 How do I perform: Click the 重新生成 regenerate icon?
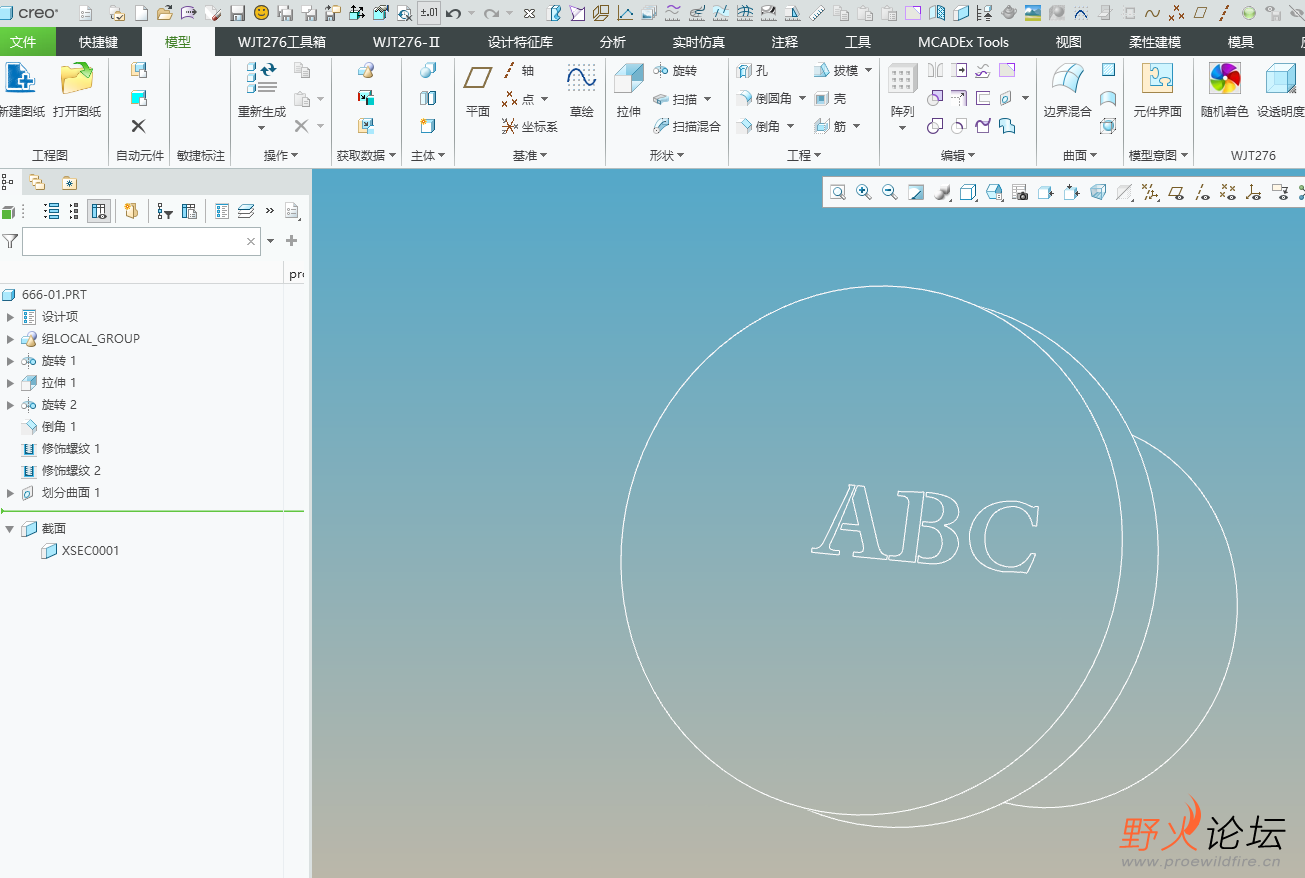point(261,92)
